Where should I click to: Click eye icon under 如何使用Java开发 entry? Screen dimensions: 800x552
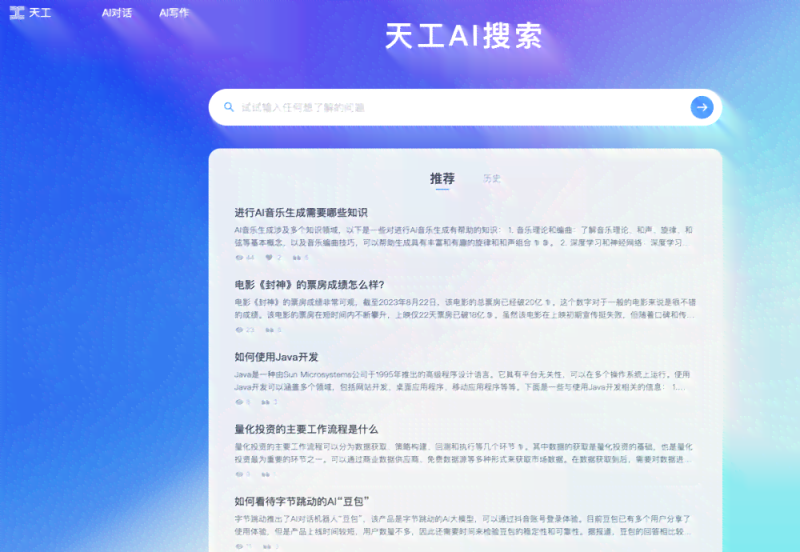click(239, 401)
